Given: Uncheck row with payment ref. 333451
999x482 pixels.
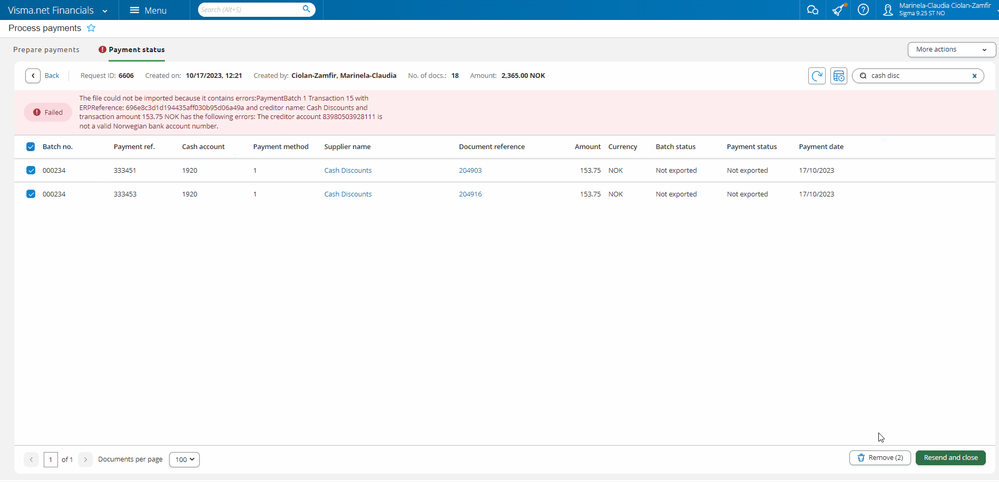Looking at the screenshot, I should coord(31,170).
